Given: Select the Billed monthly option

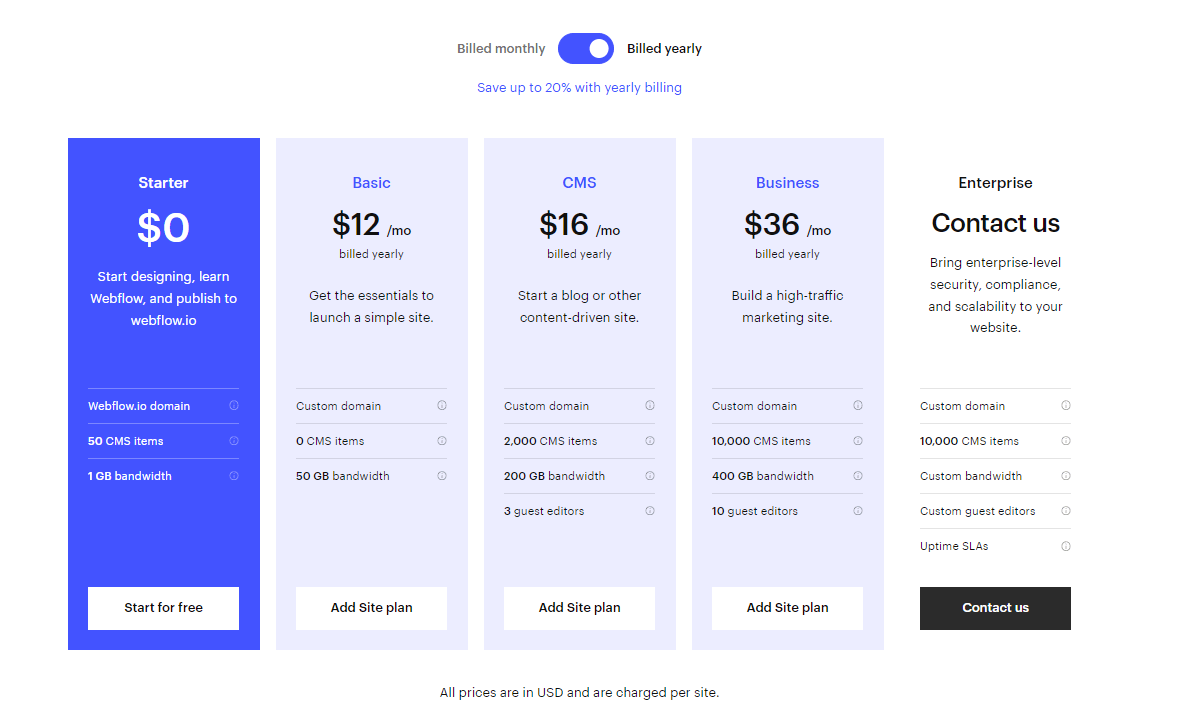Looking at the screenshot, I should tap(501, 48).
